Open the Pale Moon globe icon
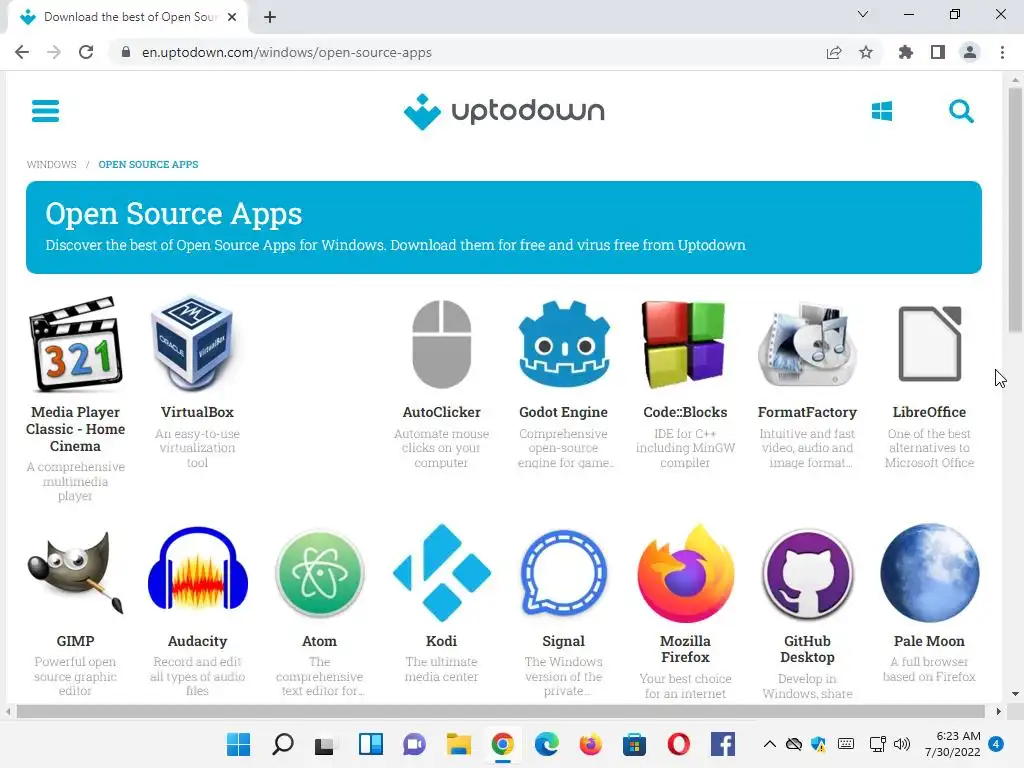Viewport: 1024px width, 768px height. (929, 573)
